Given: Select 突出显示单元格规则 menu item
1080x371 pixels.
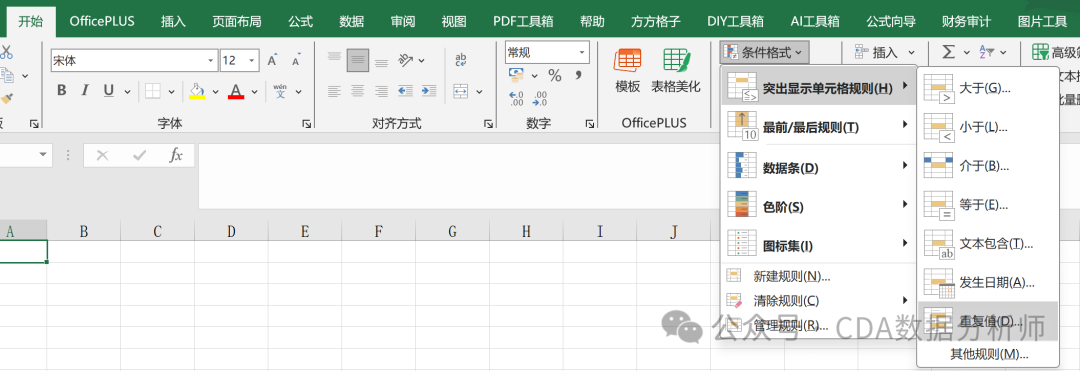Looking at the screenshot, I should tap(818, 87).
